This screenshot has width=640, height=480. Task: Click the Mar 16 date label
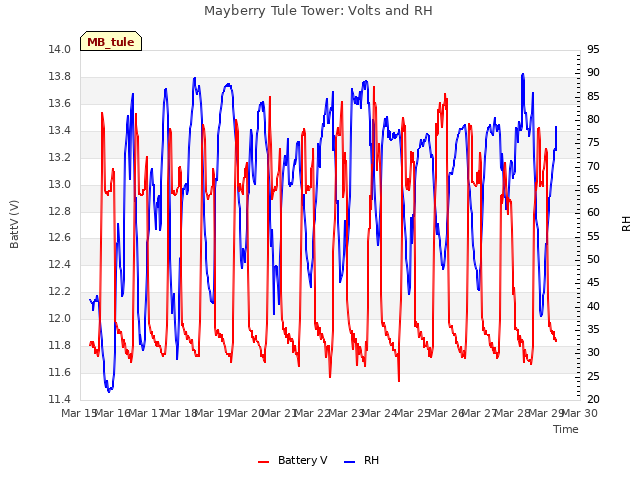point(112,413)
